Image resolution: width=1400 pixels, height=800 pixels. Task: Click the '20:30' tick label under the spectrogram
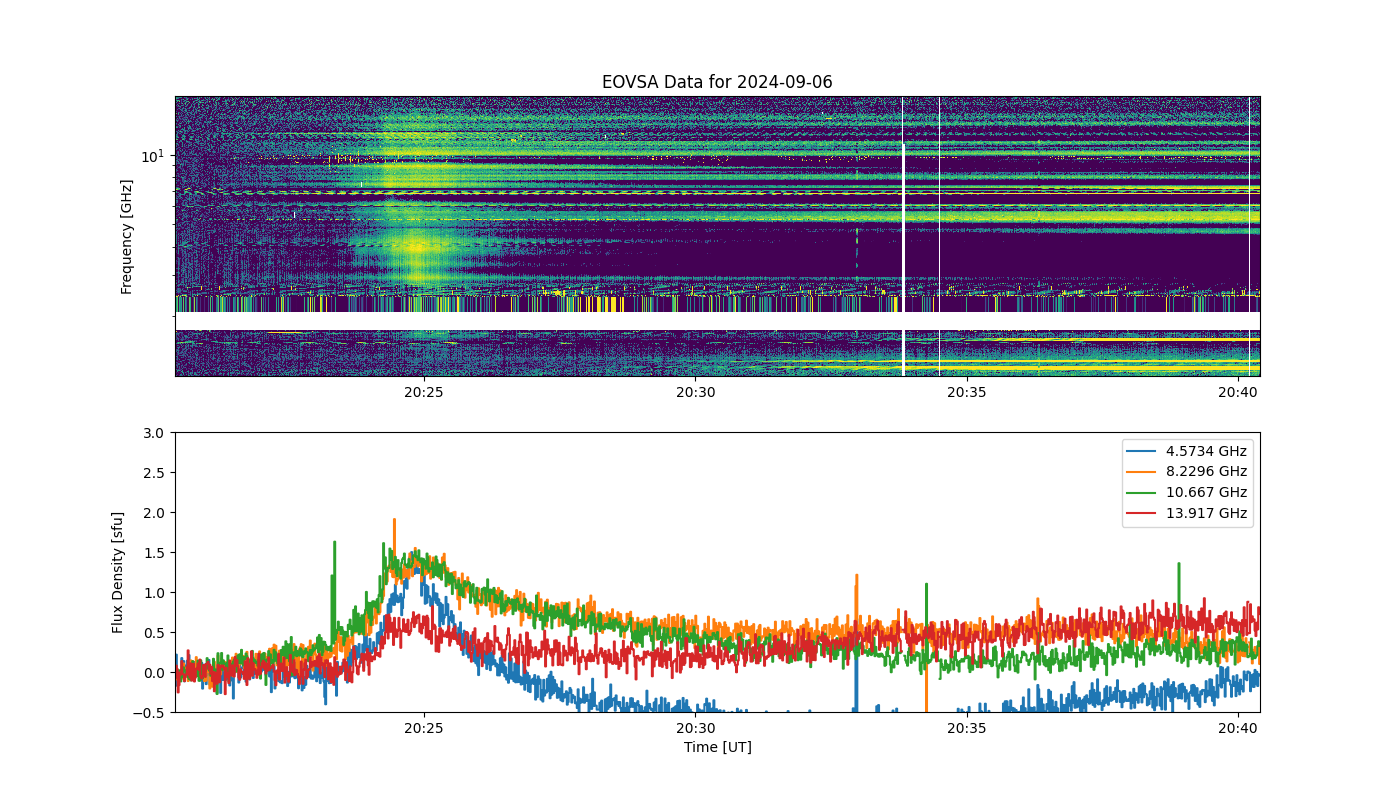point(695,392)
